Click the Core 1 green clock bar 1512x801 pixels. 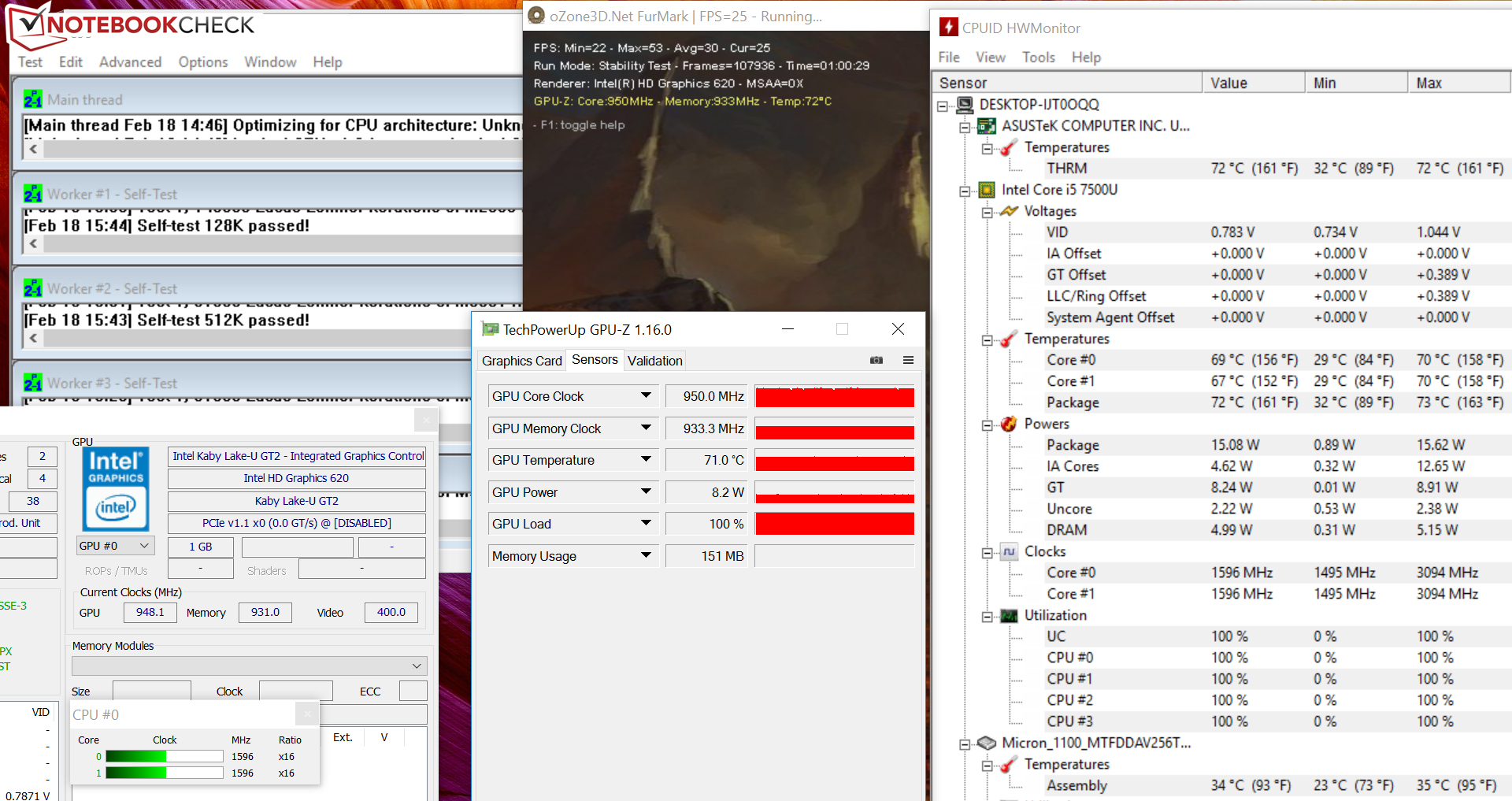point(165,773)
